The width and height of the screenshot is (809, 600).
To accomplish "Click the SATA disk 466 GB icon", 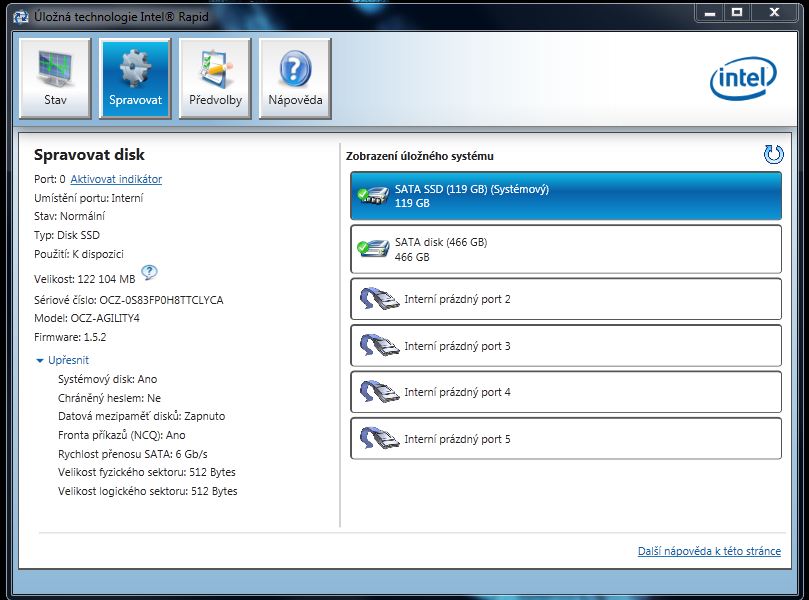I will coord(374,249).
